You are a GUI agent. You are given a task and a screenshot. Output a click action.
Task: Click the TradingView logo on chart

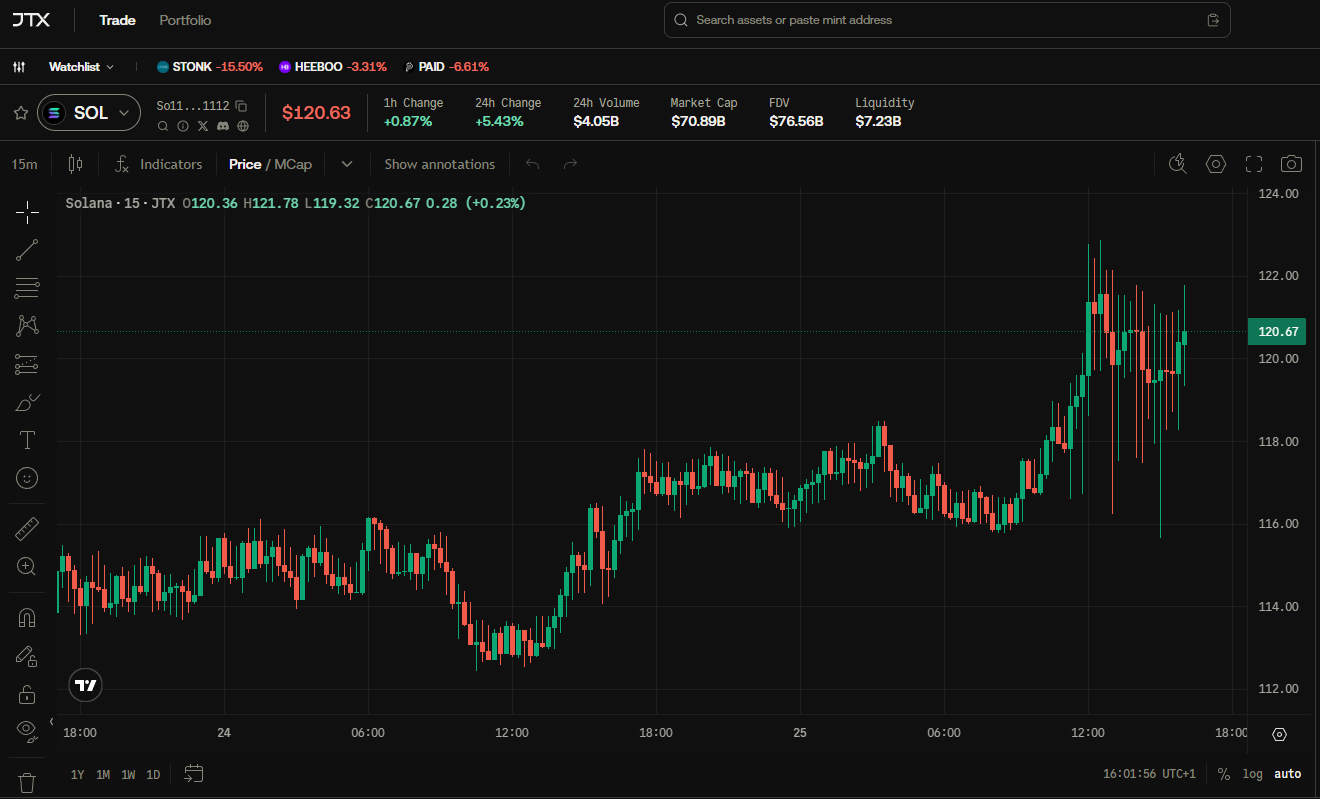pos(86,685)
